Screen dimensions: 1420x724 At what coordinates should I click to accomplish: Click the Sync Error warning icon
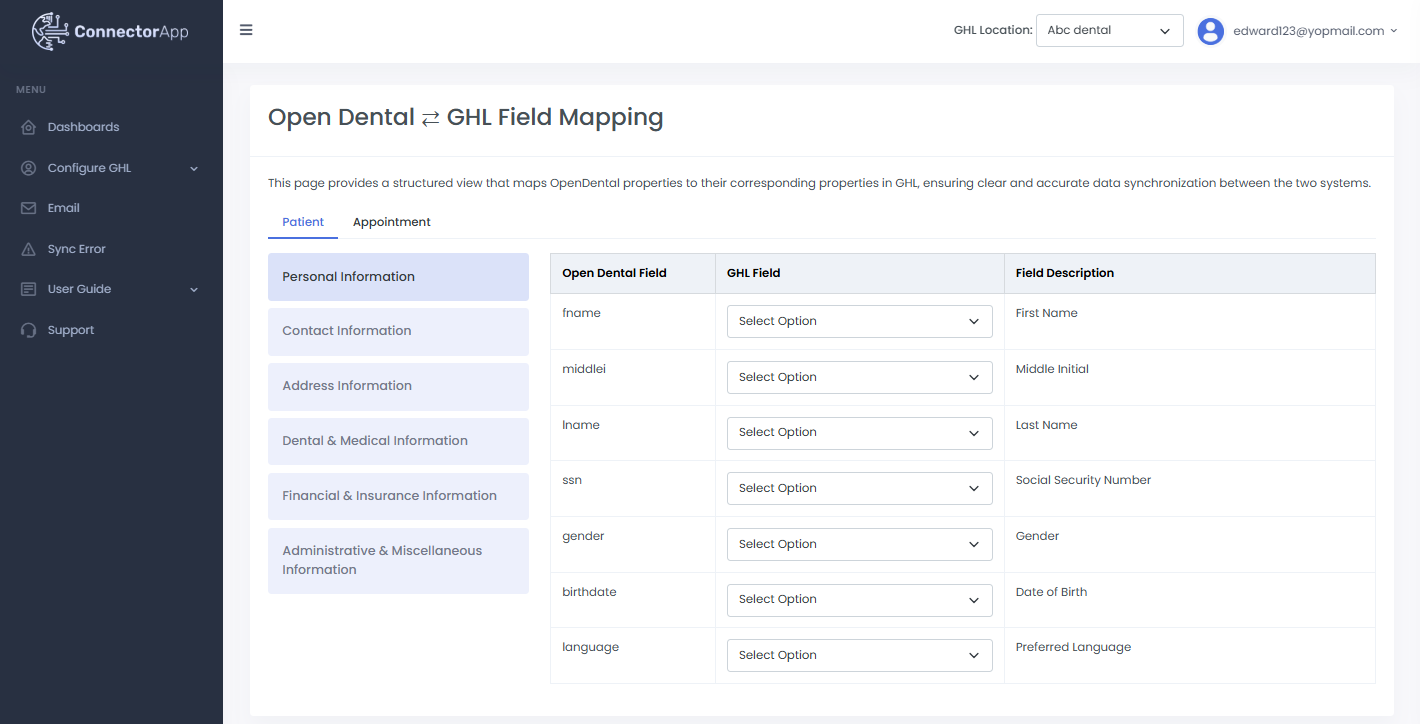click(28, 249)
